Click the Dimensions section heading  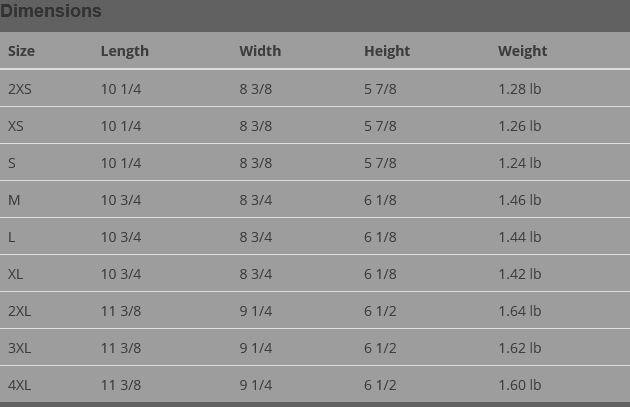tap(51, 12)
